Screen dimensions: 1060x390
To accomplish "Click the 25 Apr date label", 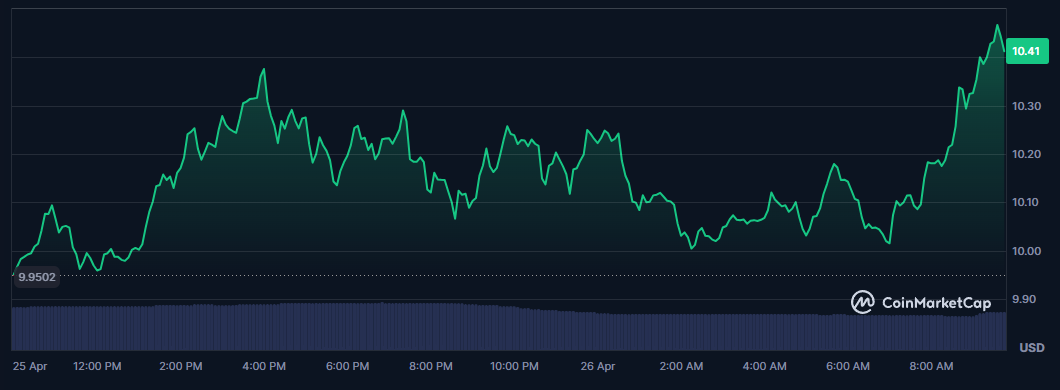I will tap(30, 366).
